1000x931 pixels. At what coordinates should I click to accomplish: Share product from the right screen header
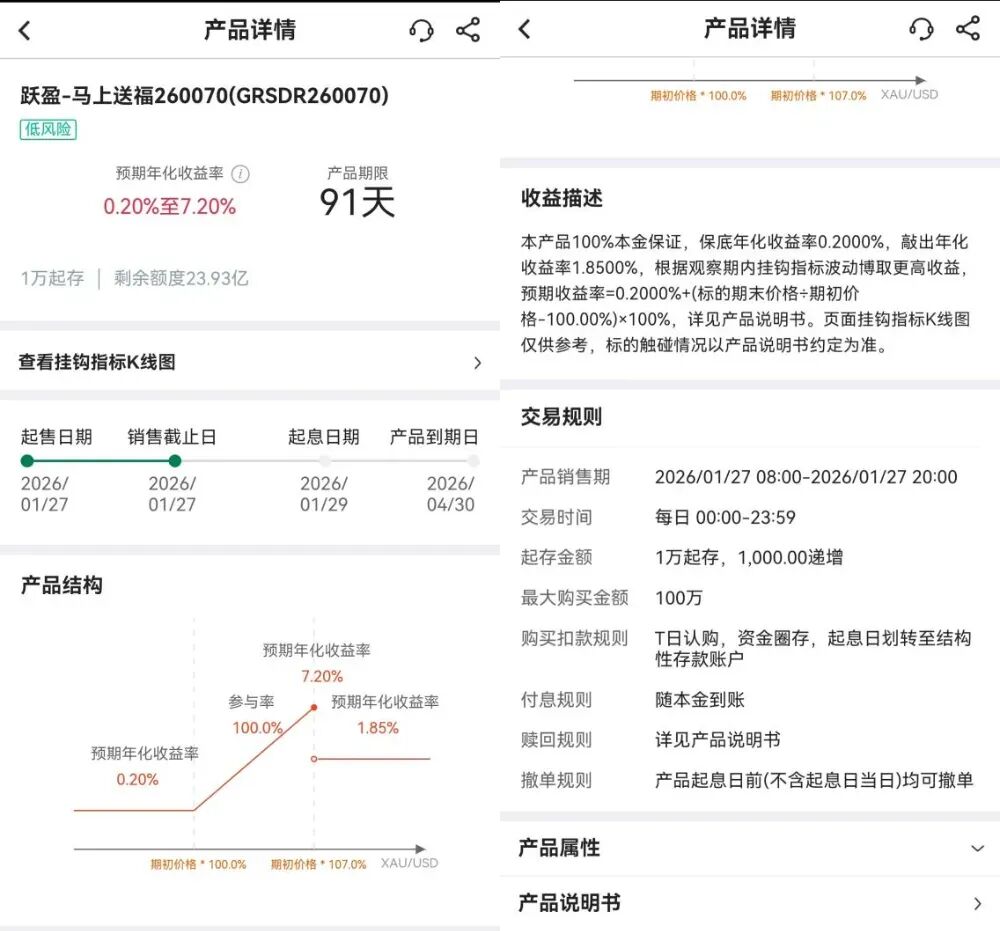click(968, 29)
